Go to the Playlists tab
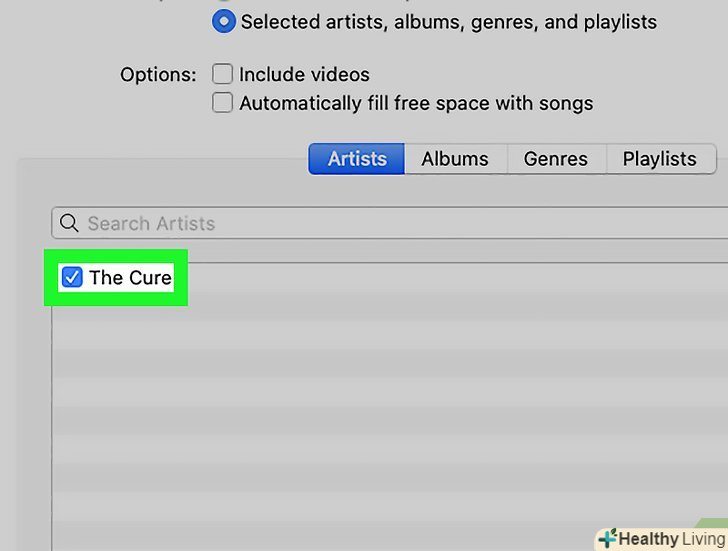Viewport: 728px width, 551px height. (x=659, y=159)
